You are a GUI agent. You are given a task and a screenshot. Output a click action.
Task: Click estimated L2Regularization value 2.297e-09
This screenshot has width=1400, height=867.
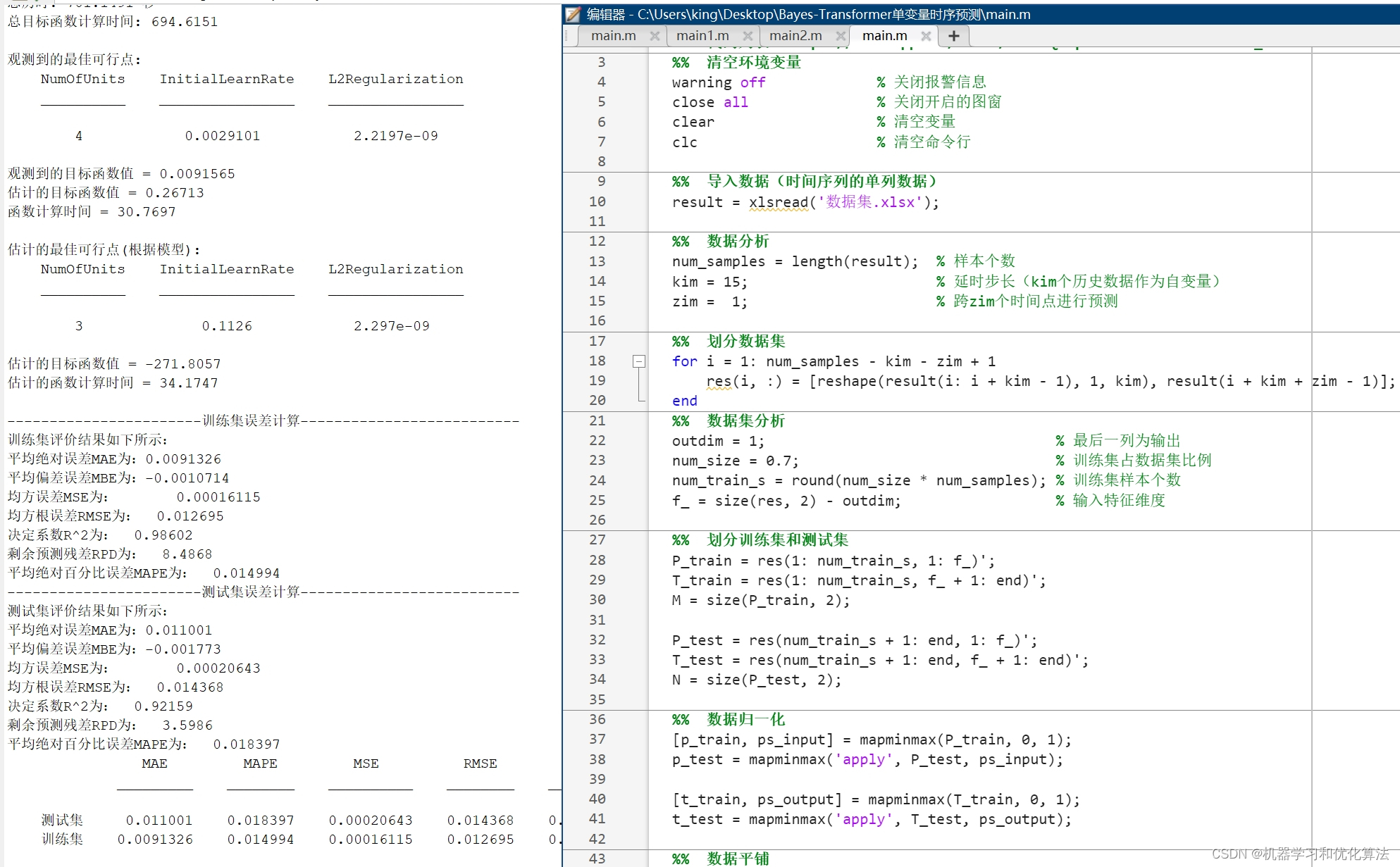[x=392, y=326]
